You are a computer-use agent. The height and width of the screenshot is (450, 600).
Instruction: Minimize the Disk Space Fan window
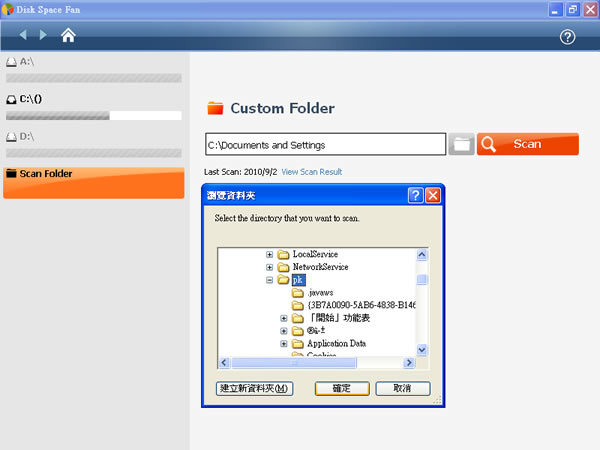point(555,10)
